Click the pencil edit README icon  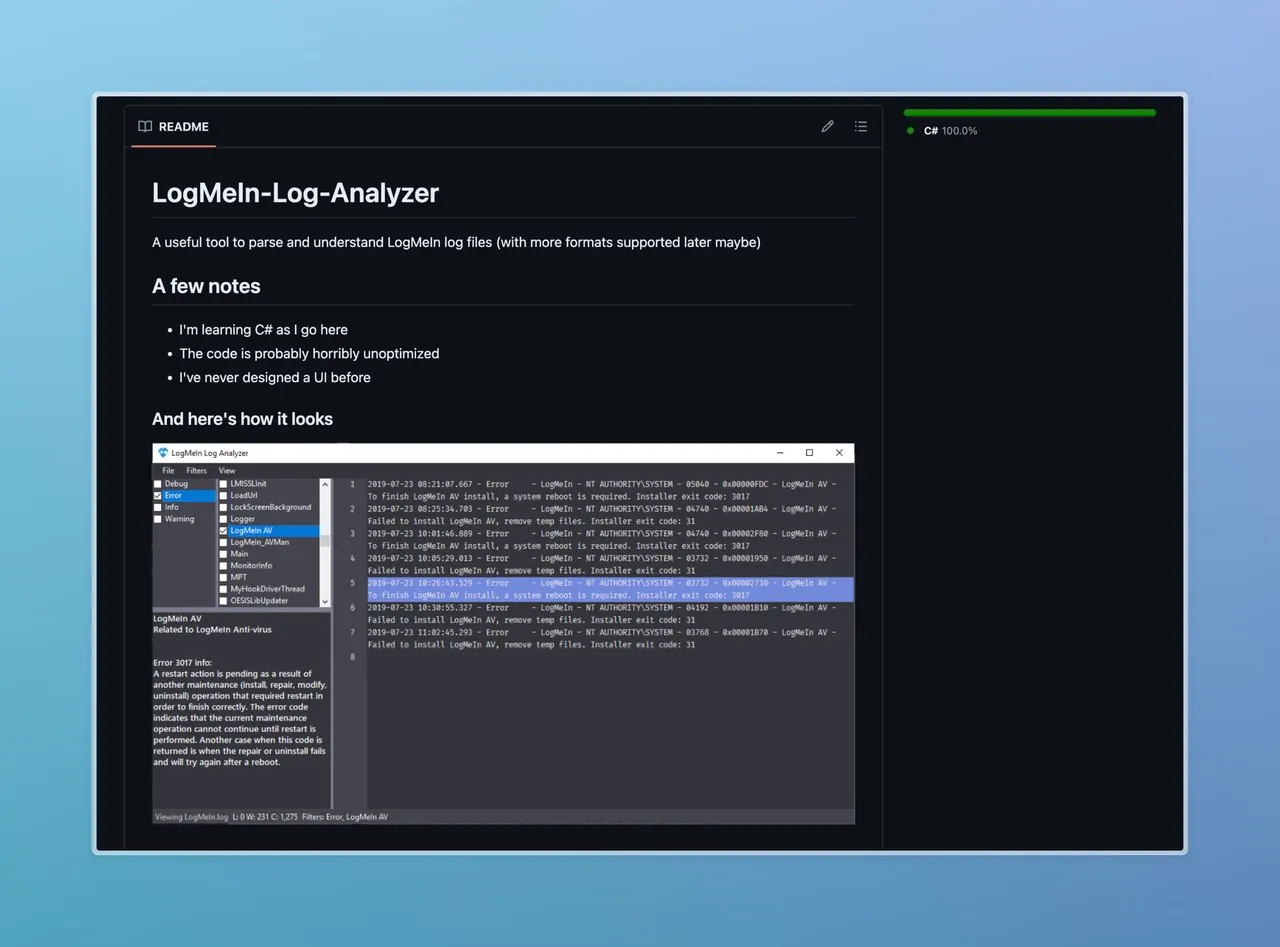pyautogui.click(x=827, y=127)
